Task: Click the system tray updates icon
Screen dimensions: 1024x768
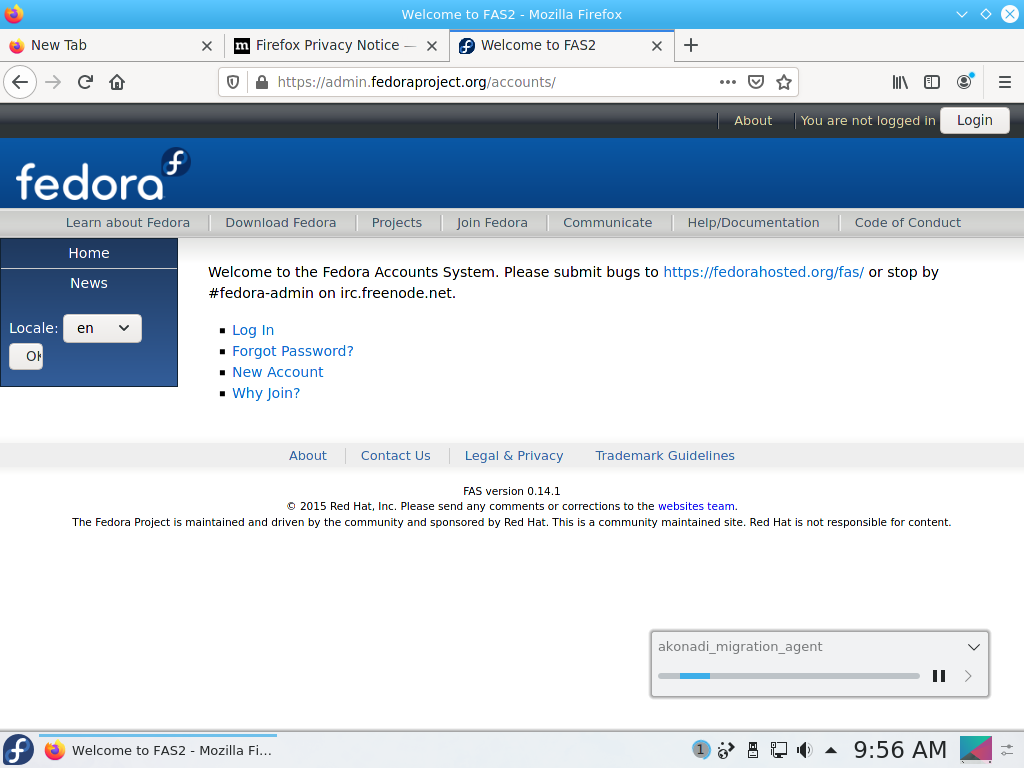Action: tap(726, 750)
